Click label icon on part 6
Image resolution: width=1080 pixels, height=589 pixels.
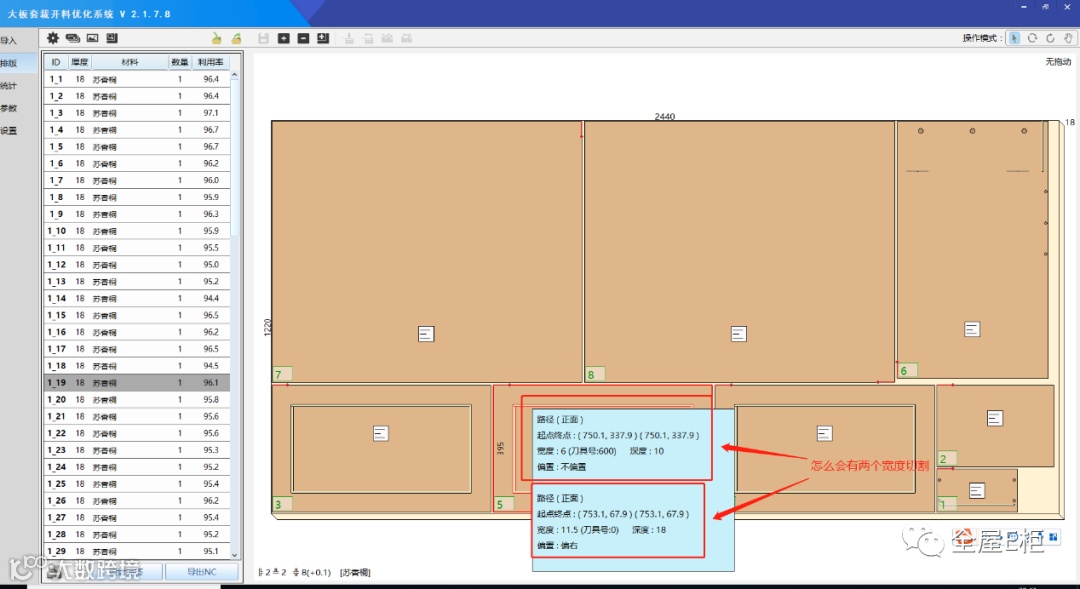[x=972, y=329]
